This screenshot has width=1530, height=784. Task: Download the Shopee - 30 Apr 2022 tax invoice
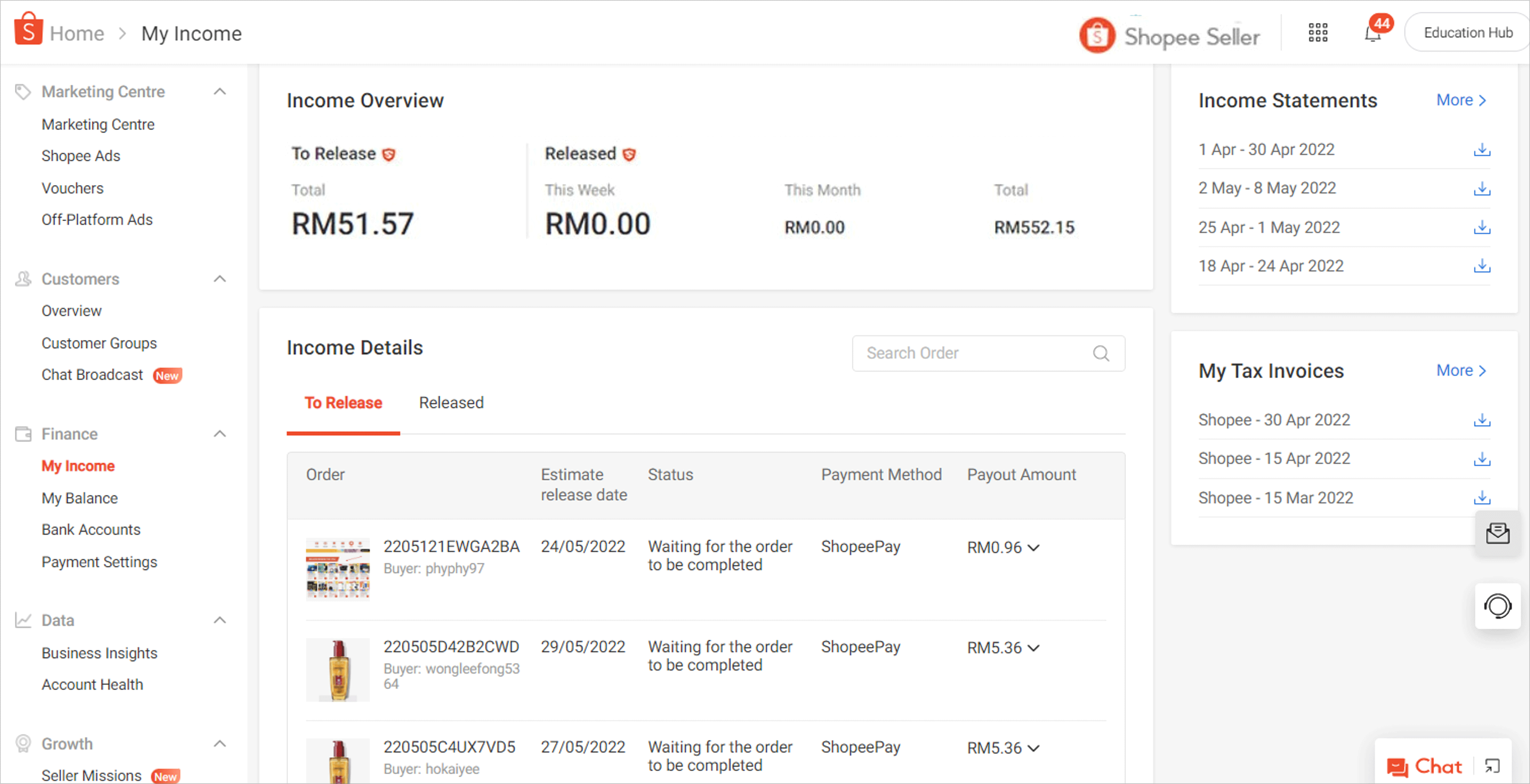click(x=1481, y=420)
